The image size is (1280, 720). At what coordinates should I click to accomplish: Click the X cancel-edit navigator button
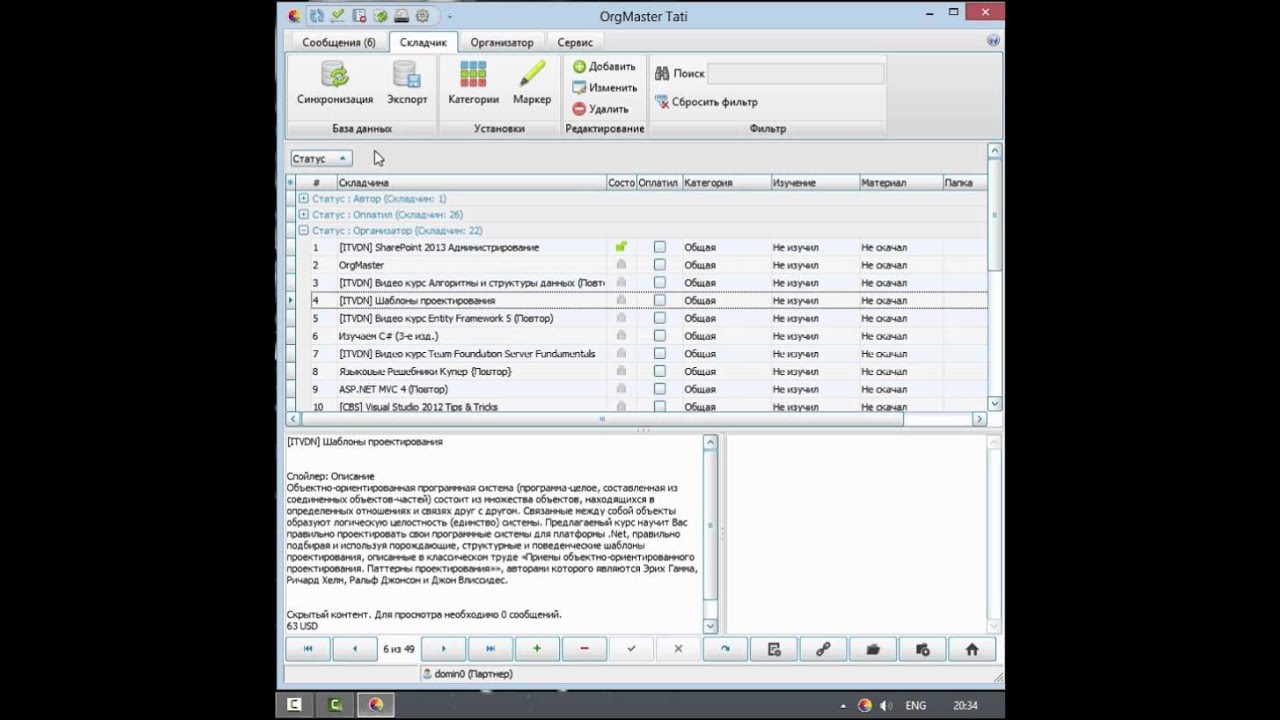(678, 649)
